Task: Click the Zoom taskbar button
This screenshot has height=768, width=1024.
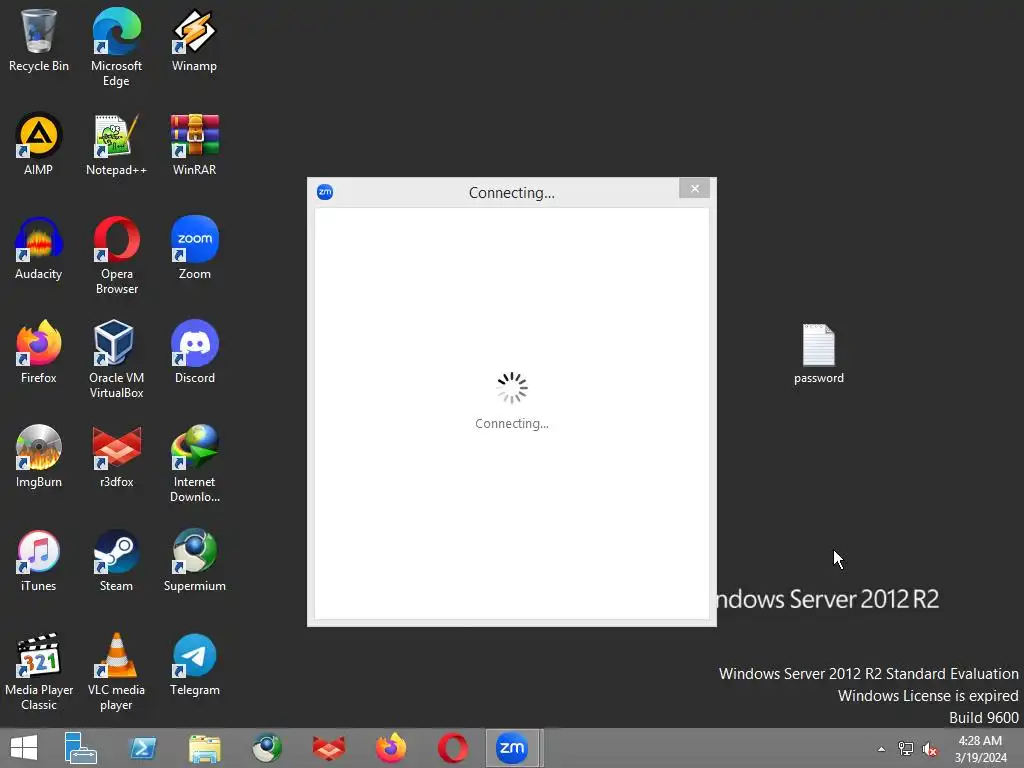Action: pos(512,748)
